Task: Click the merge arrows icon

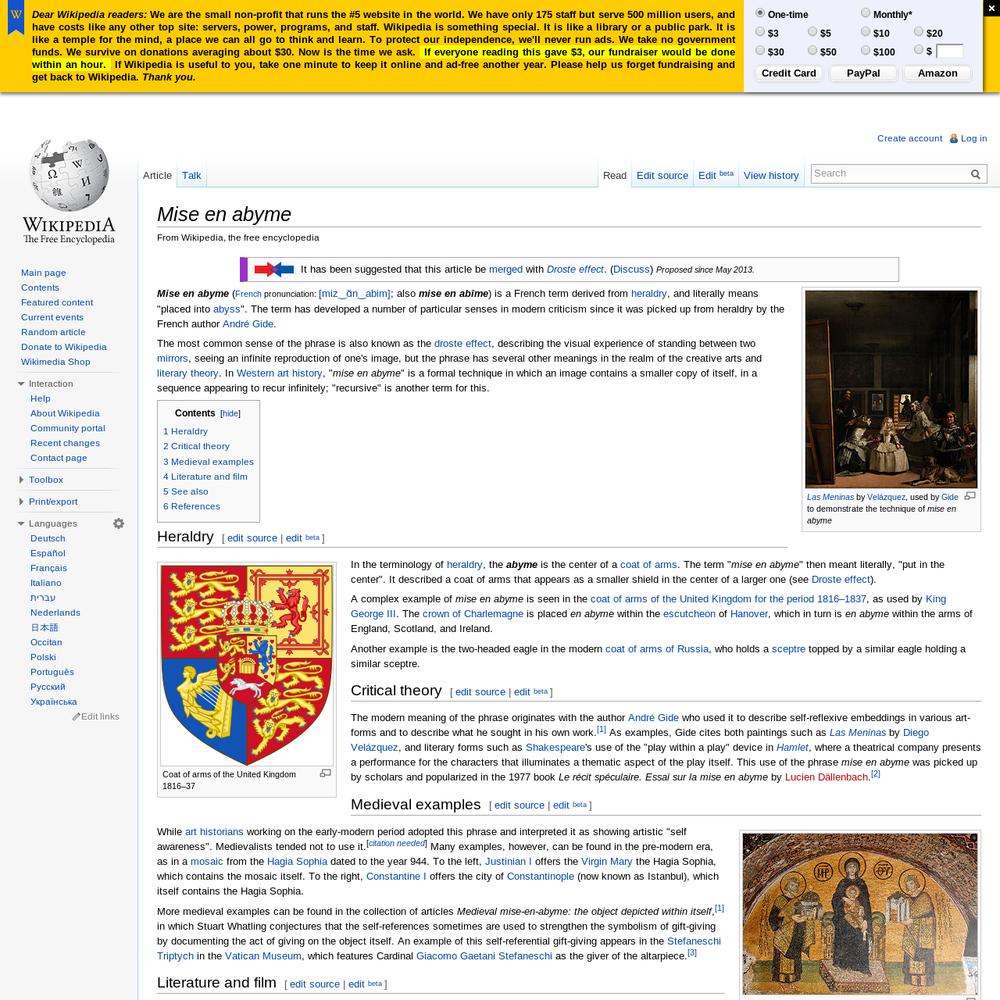Action: pos(274,270)
